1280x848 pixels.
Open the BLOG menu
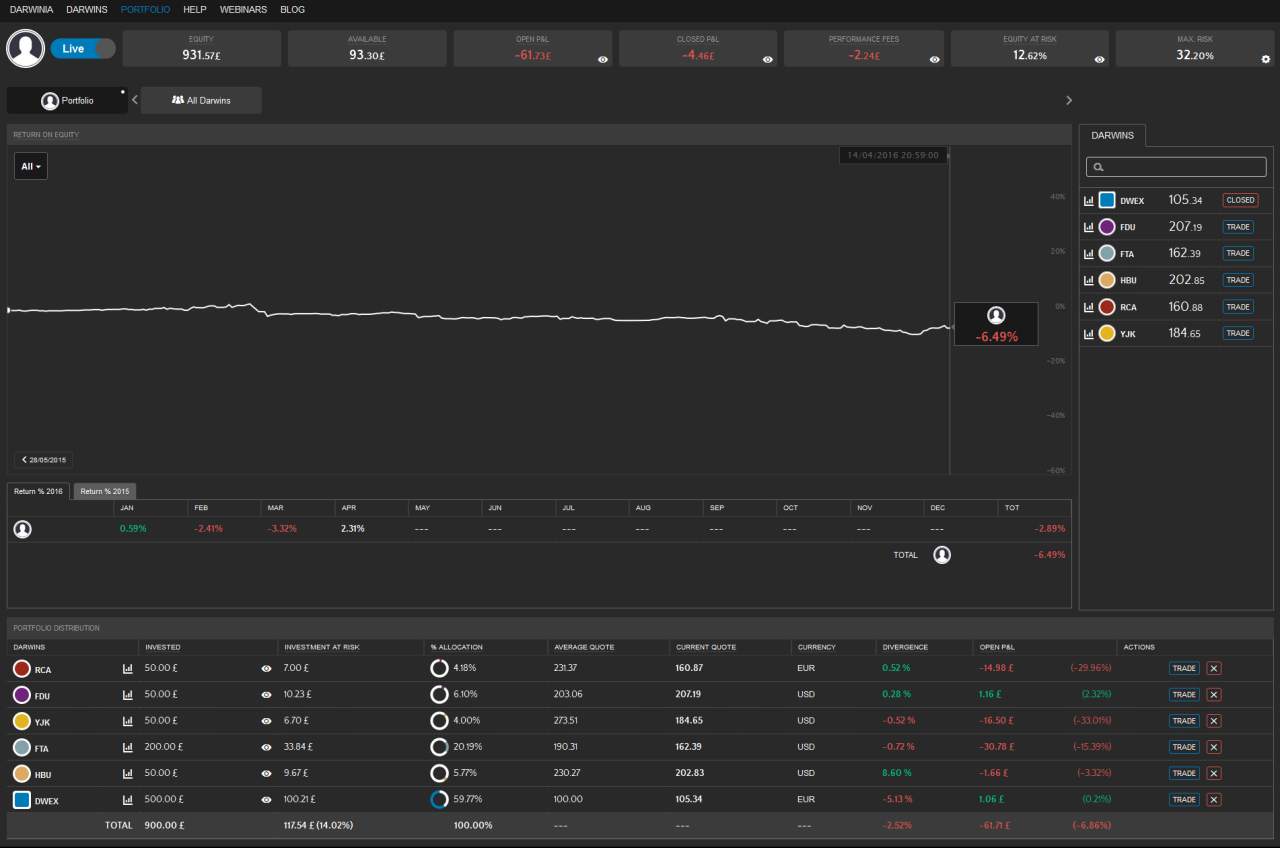[x=293, y=9]
